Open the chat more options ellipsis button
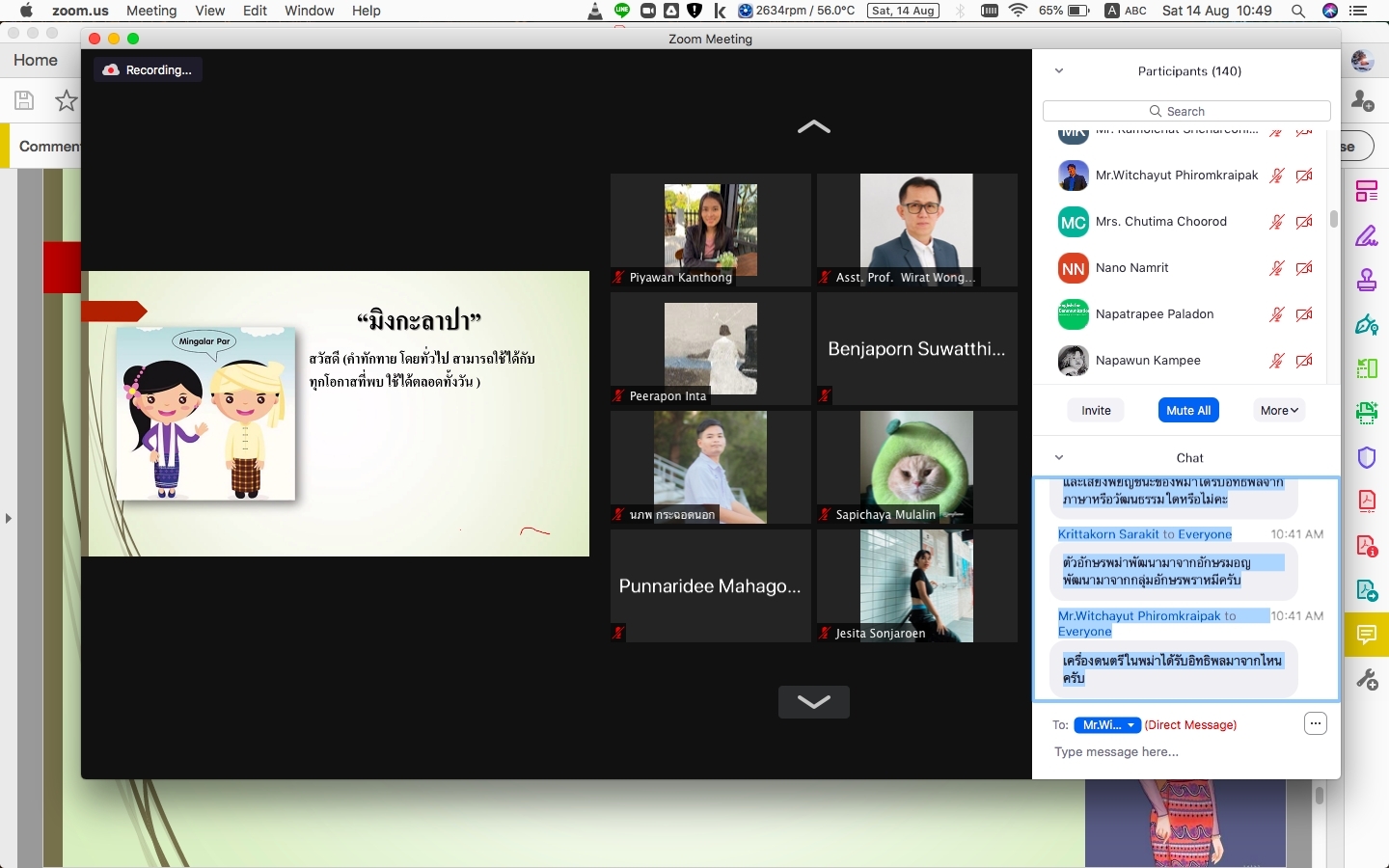The image size is (1389, 868). [1316, 723]
